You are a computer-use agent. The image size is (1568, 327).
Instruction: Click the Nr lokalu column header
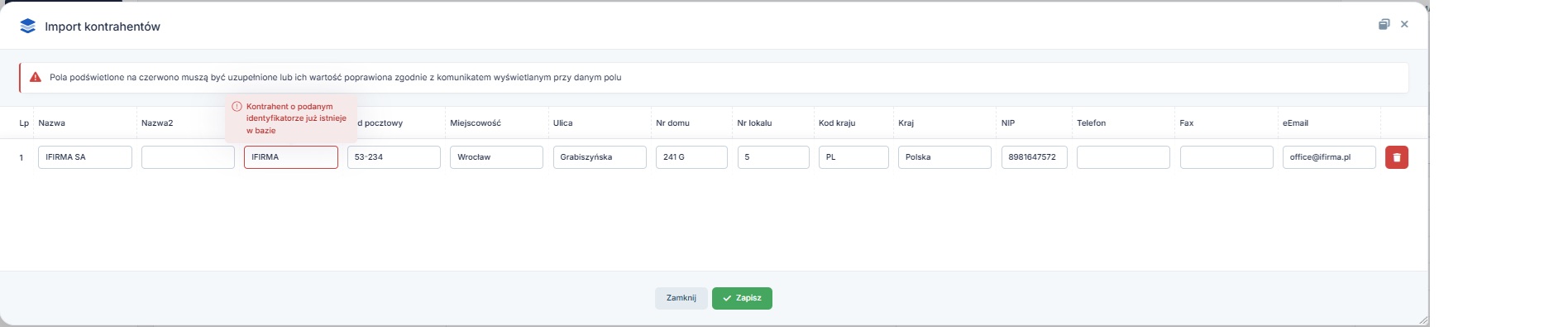(x=754, y=123)
